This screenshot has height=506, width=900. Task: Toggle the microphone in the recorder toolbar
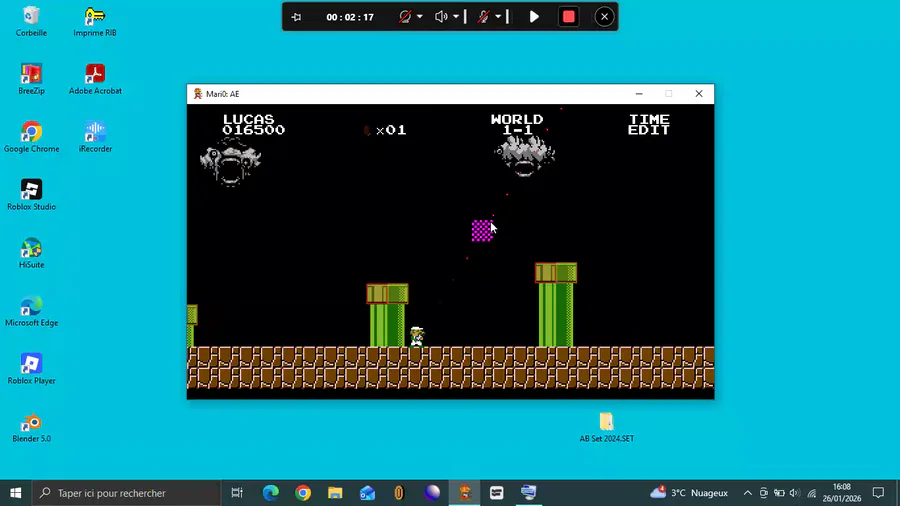(x=484, y=17)
